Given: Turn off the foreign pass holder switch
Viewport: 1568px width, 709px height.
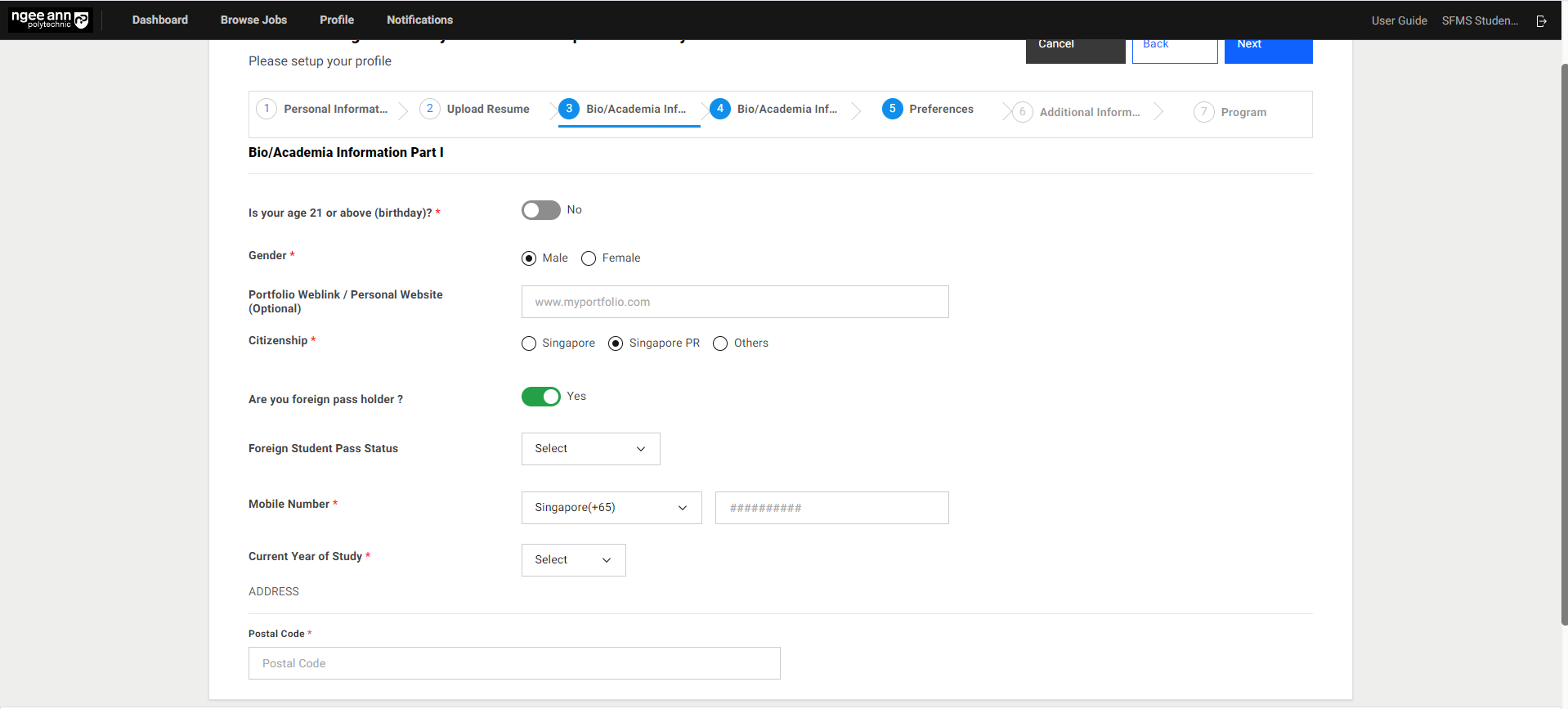Looking at the screenshot, I should (541, 397).
